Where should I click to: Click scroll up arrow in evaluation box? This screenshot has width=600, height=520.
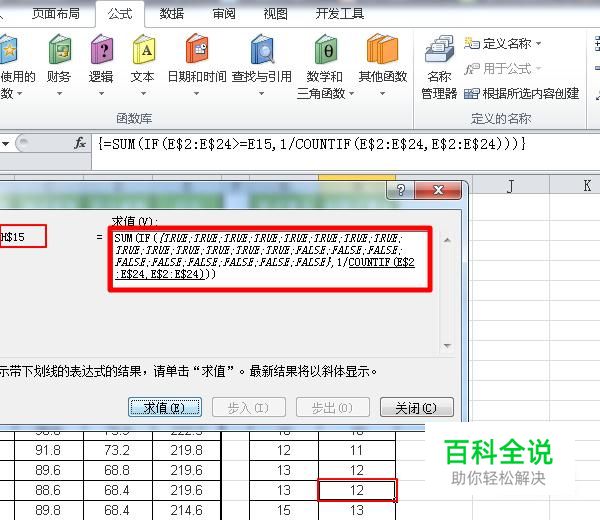pyautogui.click(x=447, y=240)
